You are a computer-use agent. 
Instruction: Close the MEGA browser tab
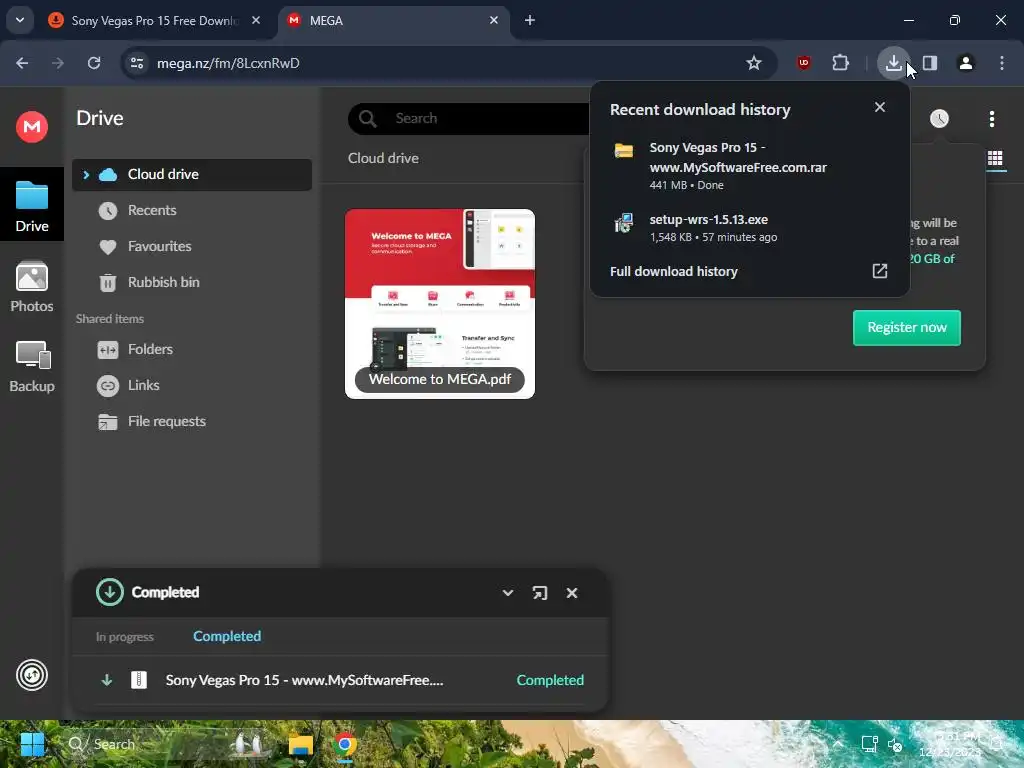point(494,20)
